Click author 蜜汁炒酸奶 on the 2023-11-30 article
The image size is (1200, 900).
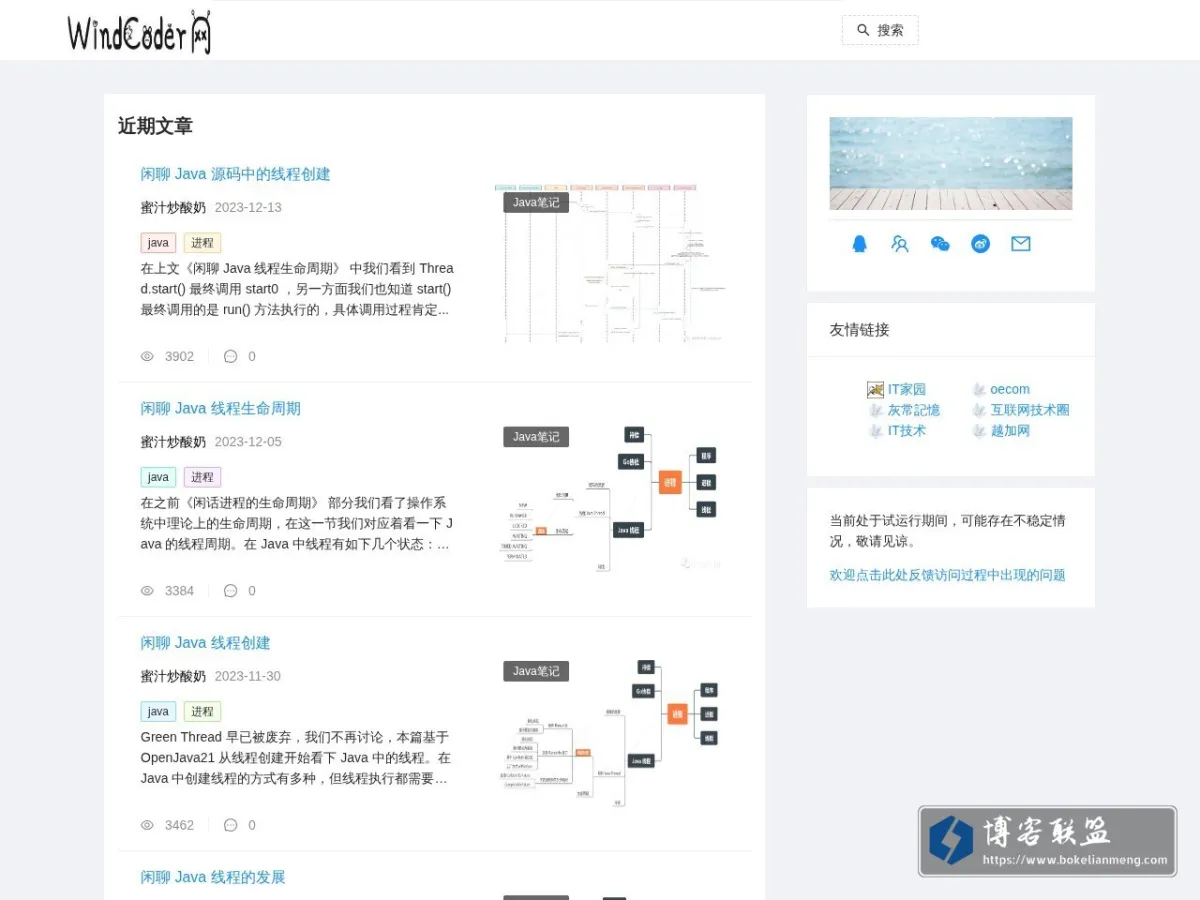coord(173,676)
